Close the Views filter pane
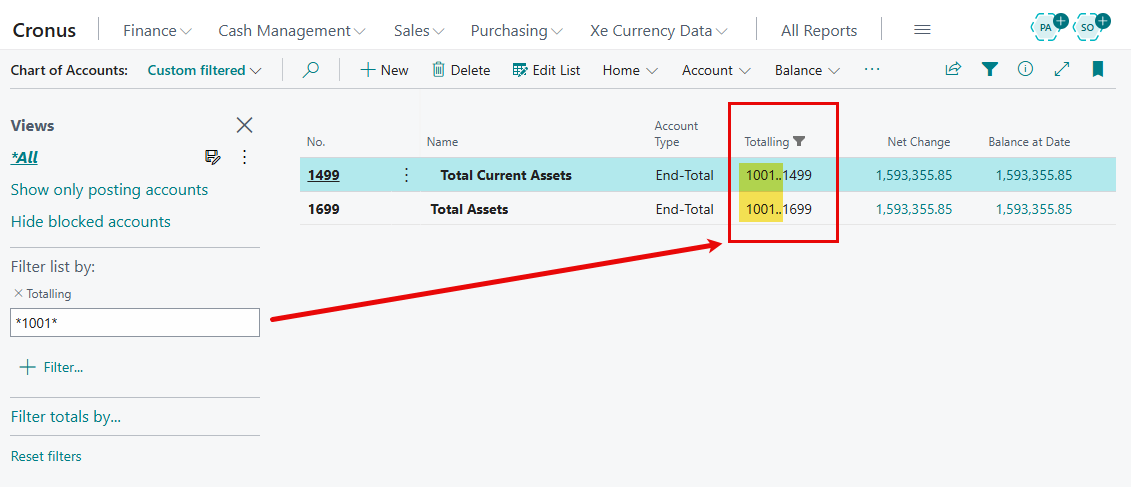Screen dimensions: 1131x487 click(x=244, y=125)
